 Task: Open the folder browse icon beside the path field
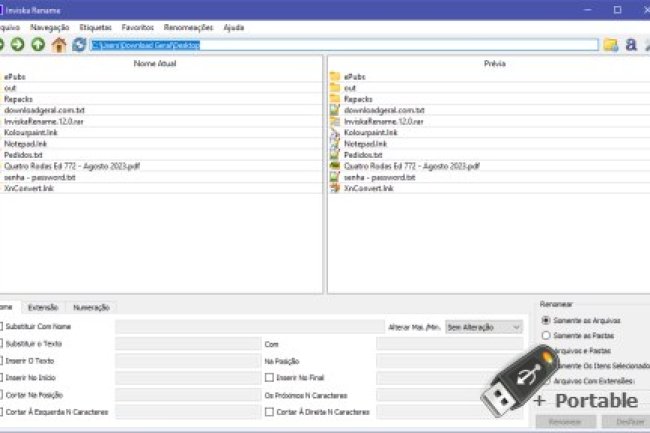point(611,44)
